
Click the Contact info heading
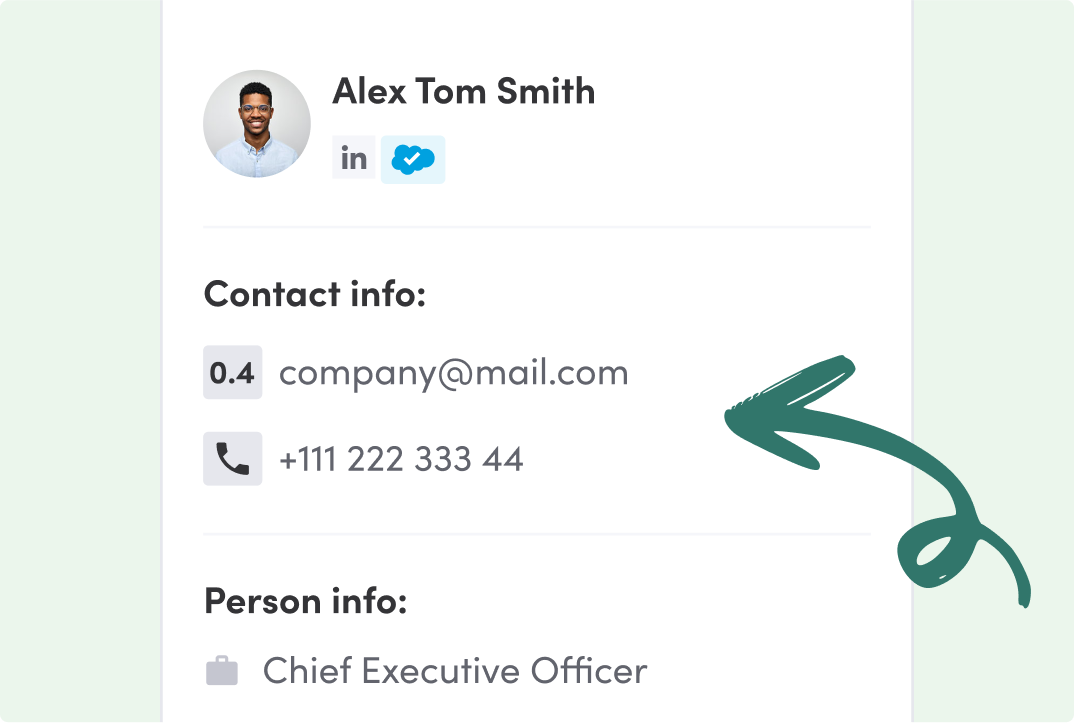(x=315, y=295)
